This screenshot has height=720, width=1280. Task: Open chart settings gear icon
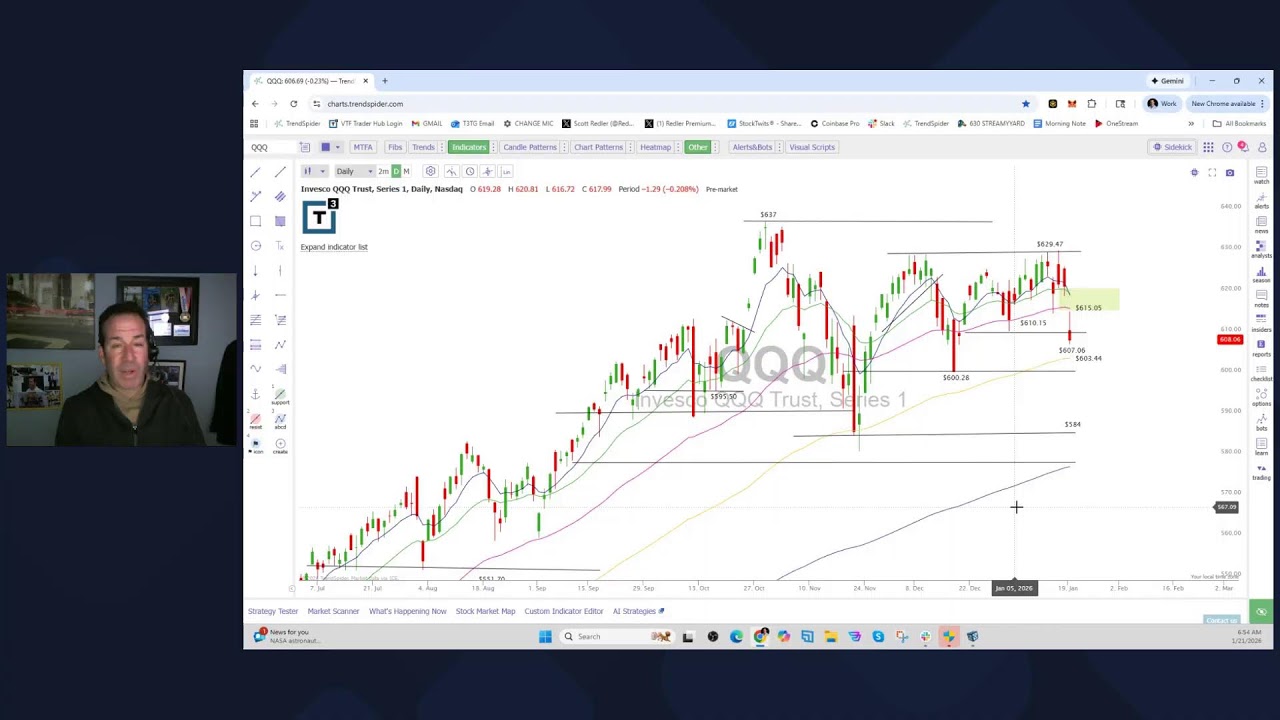430,171
